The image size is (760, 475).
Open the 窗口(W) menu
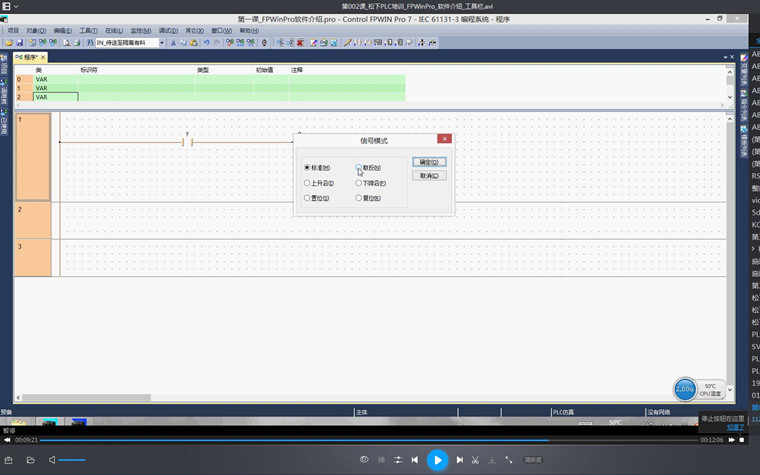(x=222, y=31)
